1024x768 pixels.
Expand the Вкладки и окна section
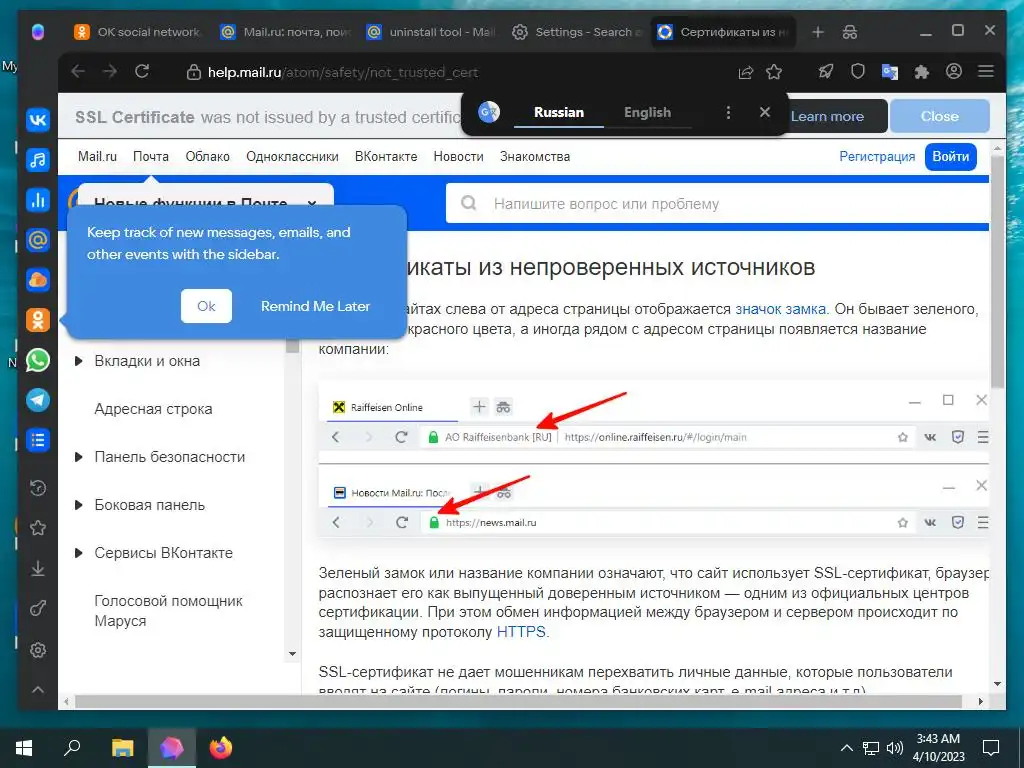point(79,361)
